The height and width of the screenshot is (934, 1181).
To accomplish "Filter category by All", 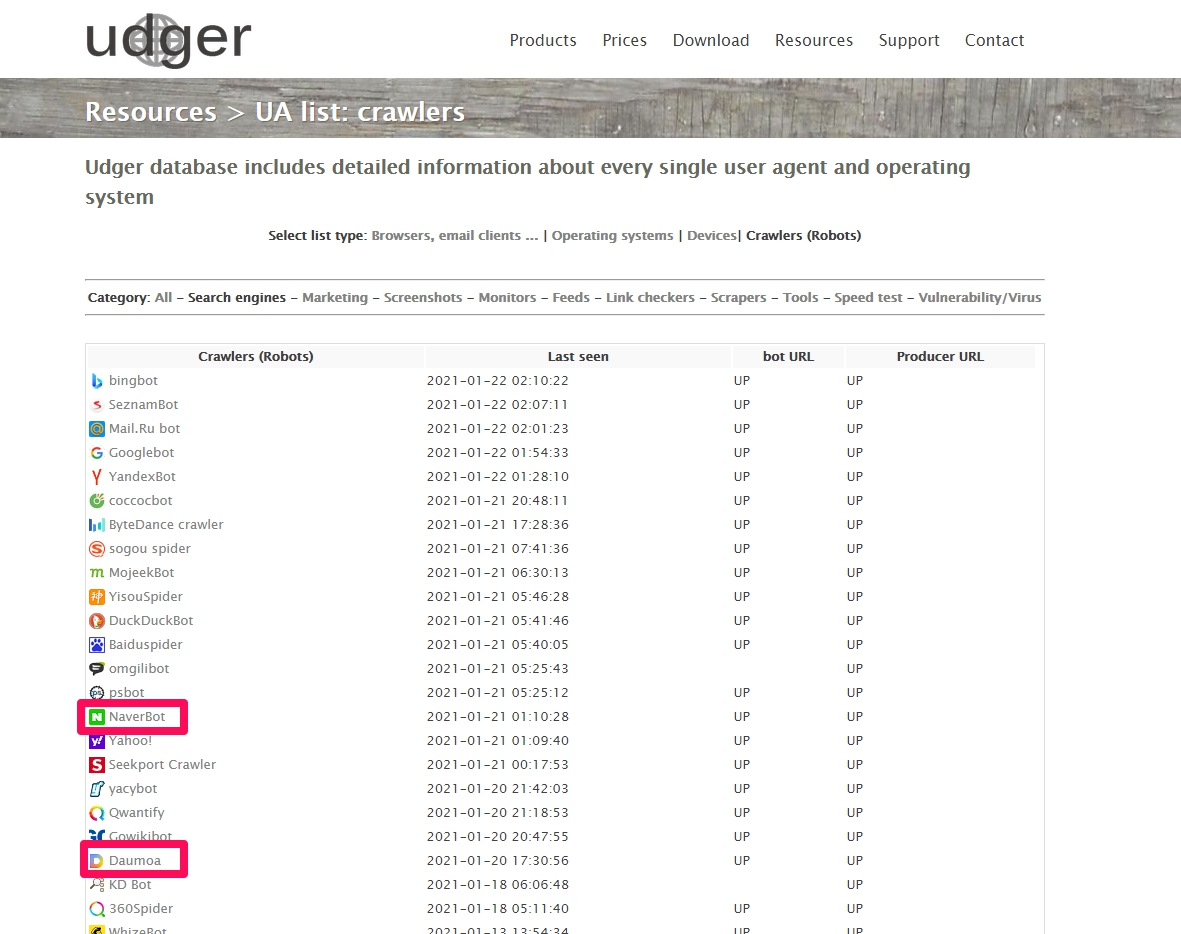I will click(163, 298).
